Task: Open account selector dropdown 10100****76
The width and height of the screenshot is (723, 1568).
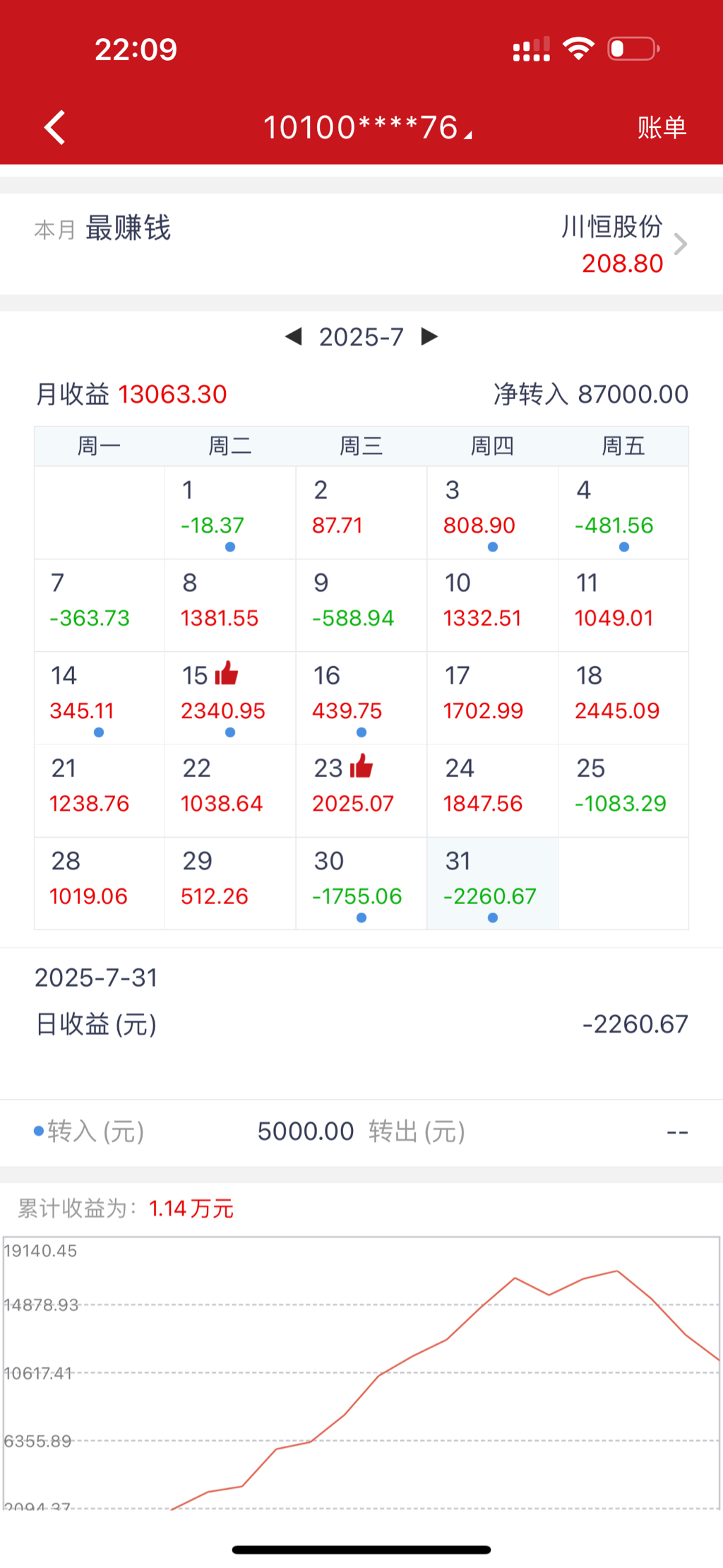Action: 367,128
